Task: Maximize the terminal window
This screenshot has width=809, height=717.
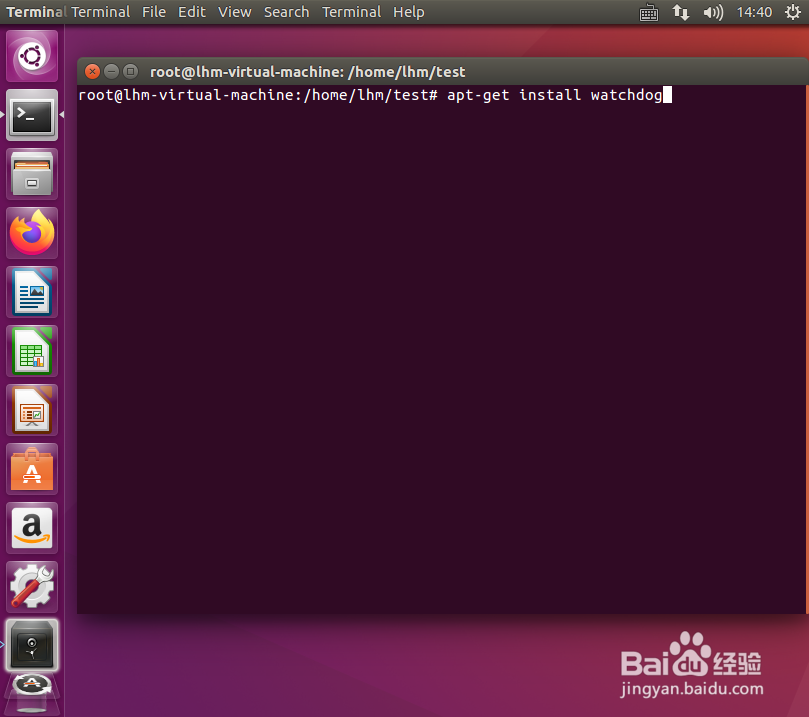Action: click(131, 71)
